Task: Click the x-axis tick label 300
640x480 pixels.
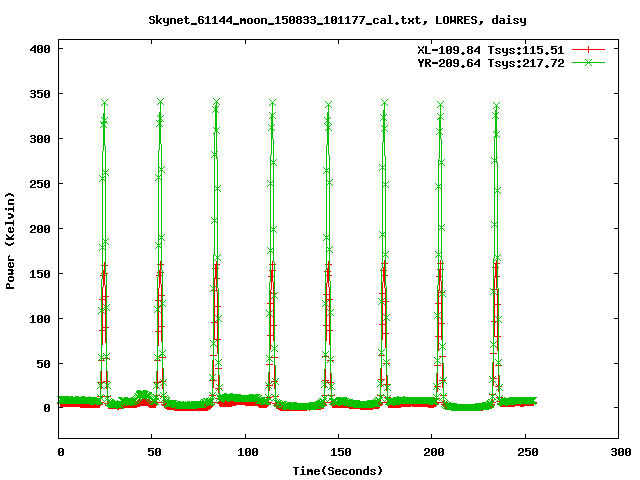Action: tap(621, 452)
